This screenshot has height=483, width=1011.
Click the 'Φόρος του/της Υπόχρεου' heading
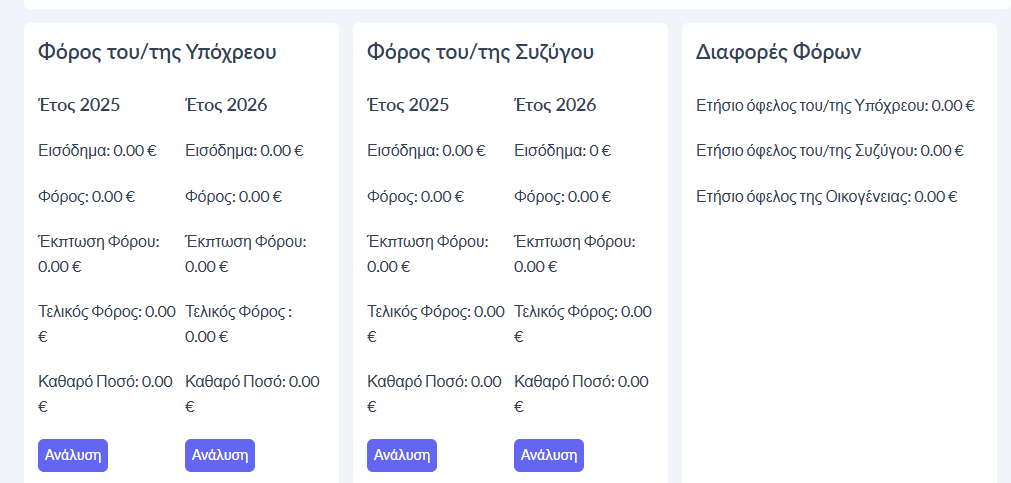pos(157,52)
